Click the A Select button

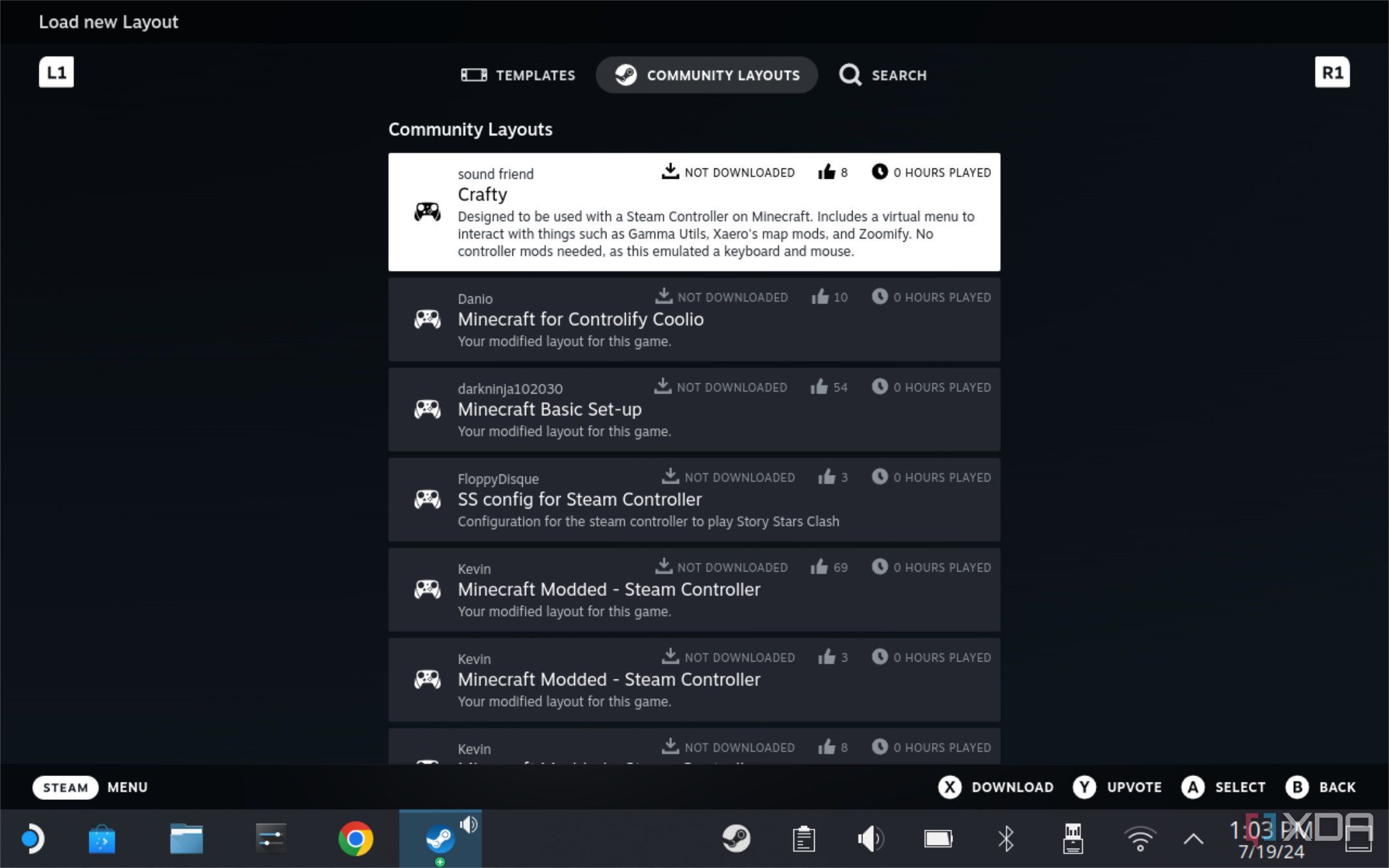coord(1223,787)
